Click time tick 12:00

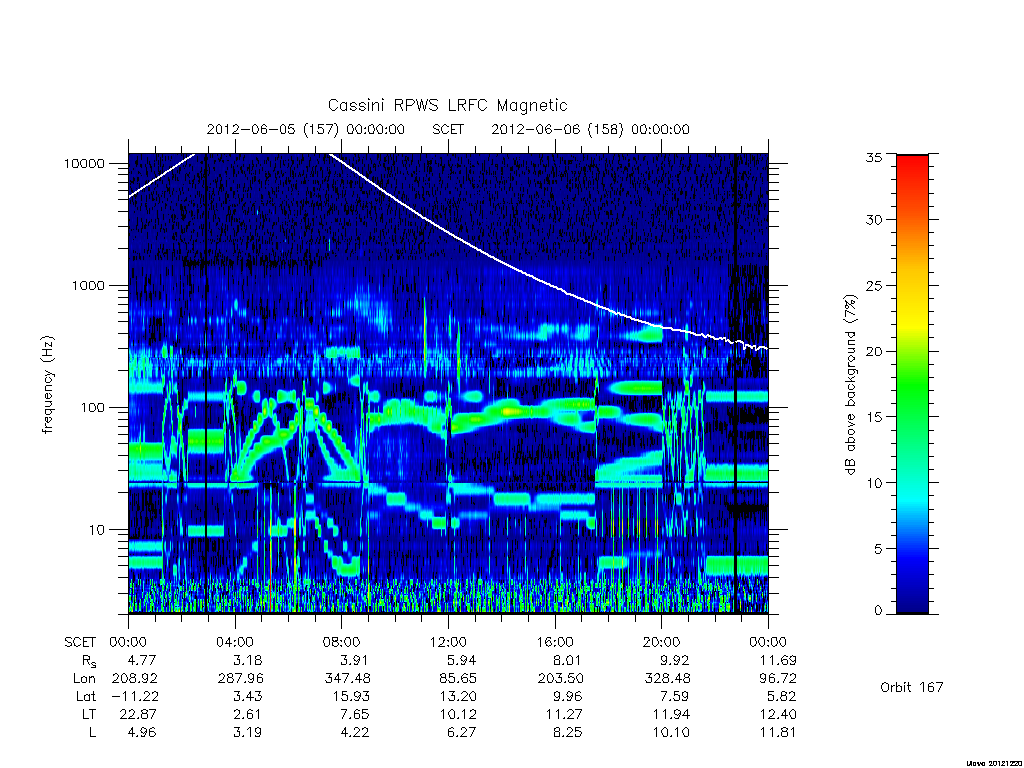click(x=448, y=642)
